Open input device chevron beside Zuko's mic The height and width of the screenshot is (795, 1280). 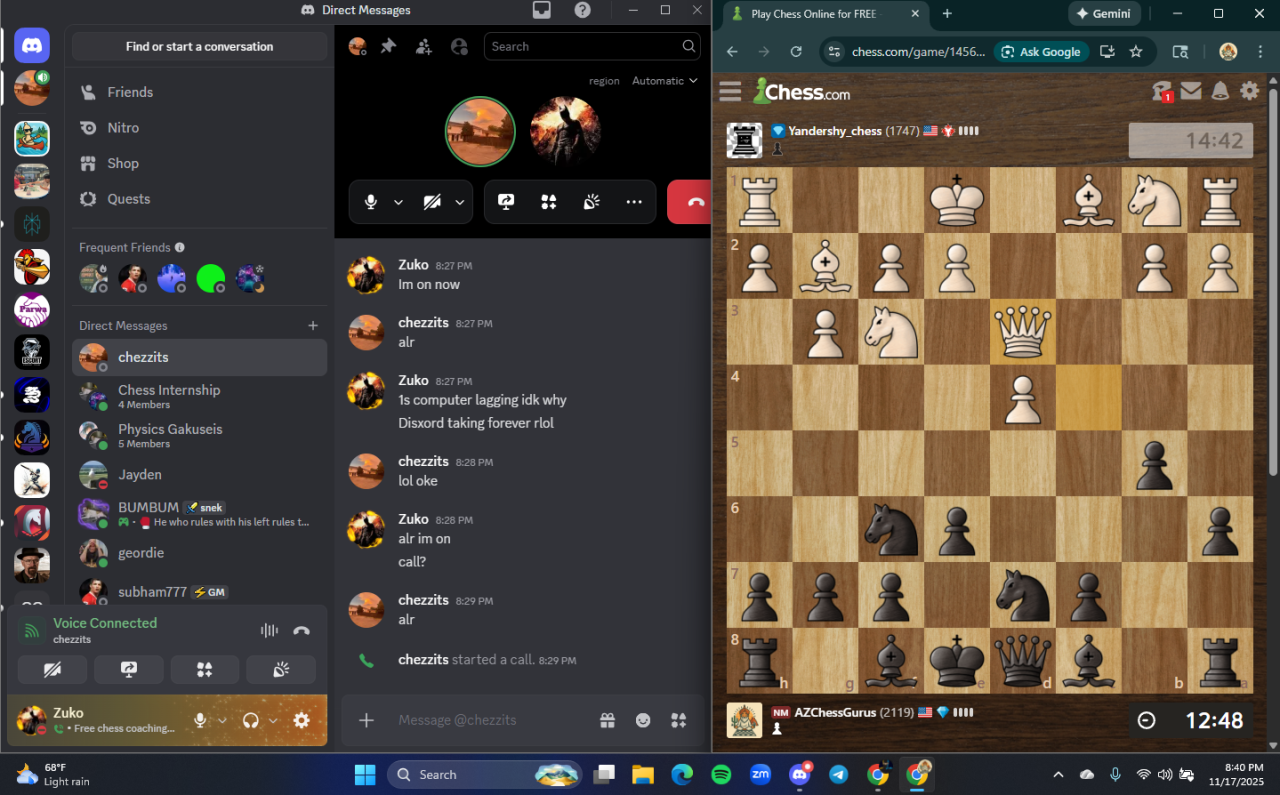222,720
